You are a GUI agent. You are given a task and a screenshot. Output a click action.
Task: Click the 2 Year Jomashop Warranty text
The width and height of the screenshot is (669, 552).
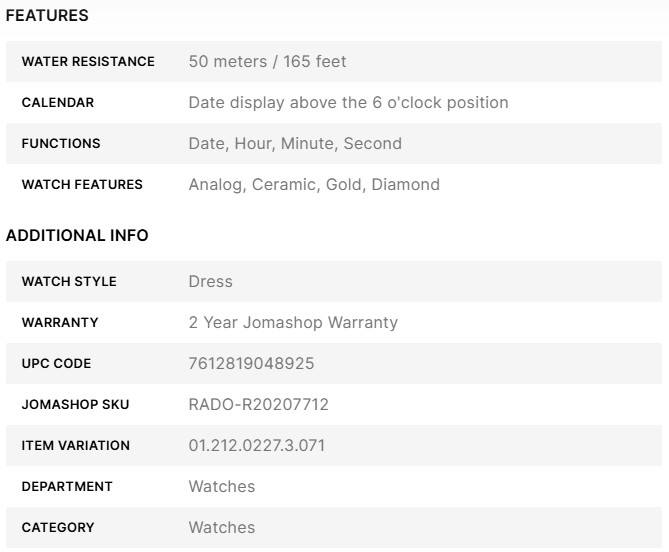(293, 323)
